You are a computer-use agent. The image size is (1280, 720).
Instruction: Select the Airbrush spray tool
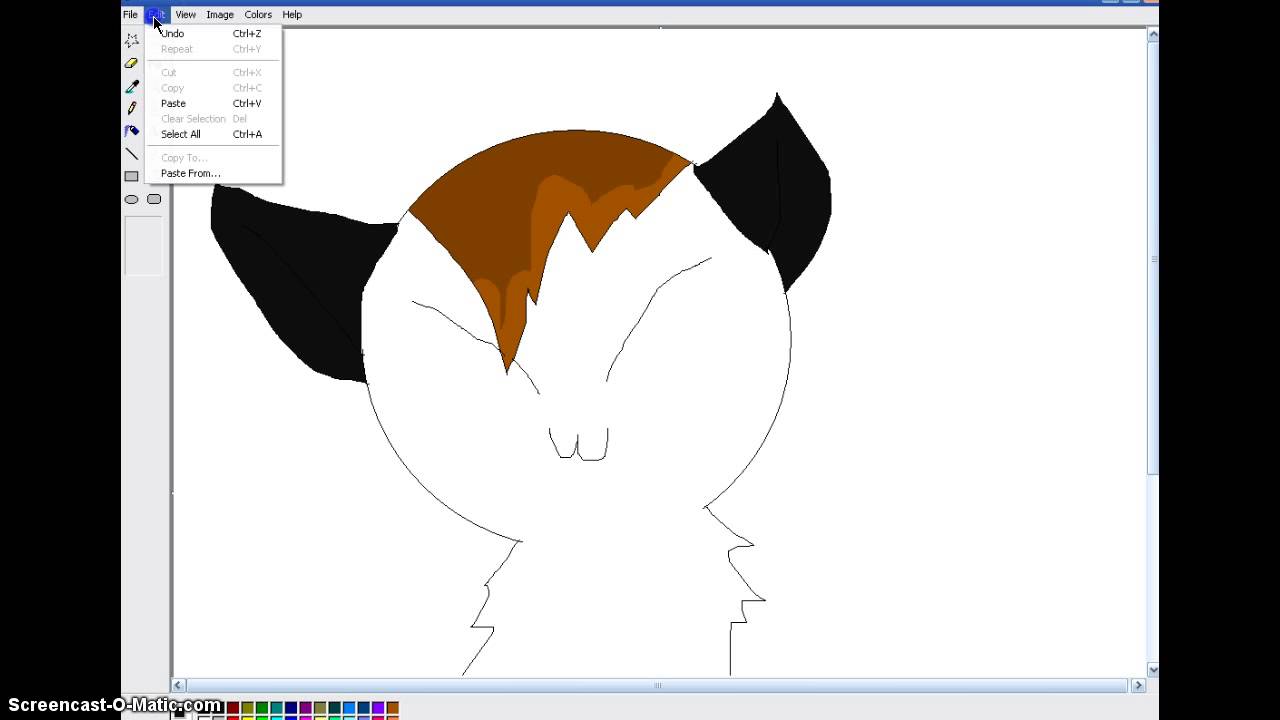pyautogui.click(x=131, y=131)
